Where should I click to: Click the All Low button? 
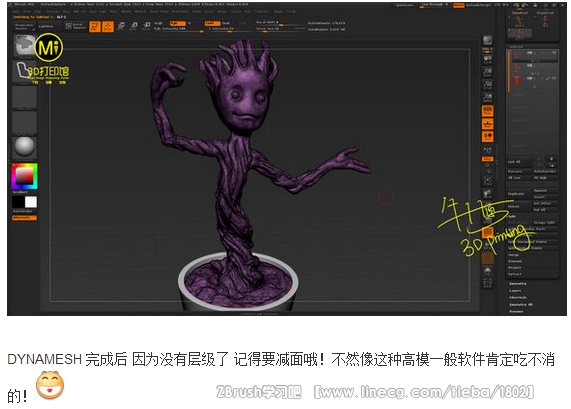520,178
